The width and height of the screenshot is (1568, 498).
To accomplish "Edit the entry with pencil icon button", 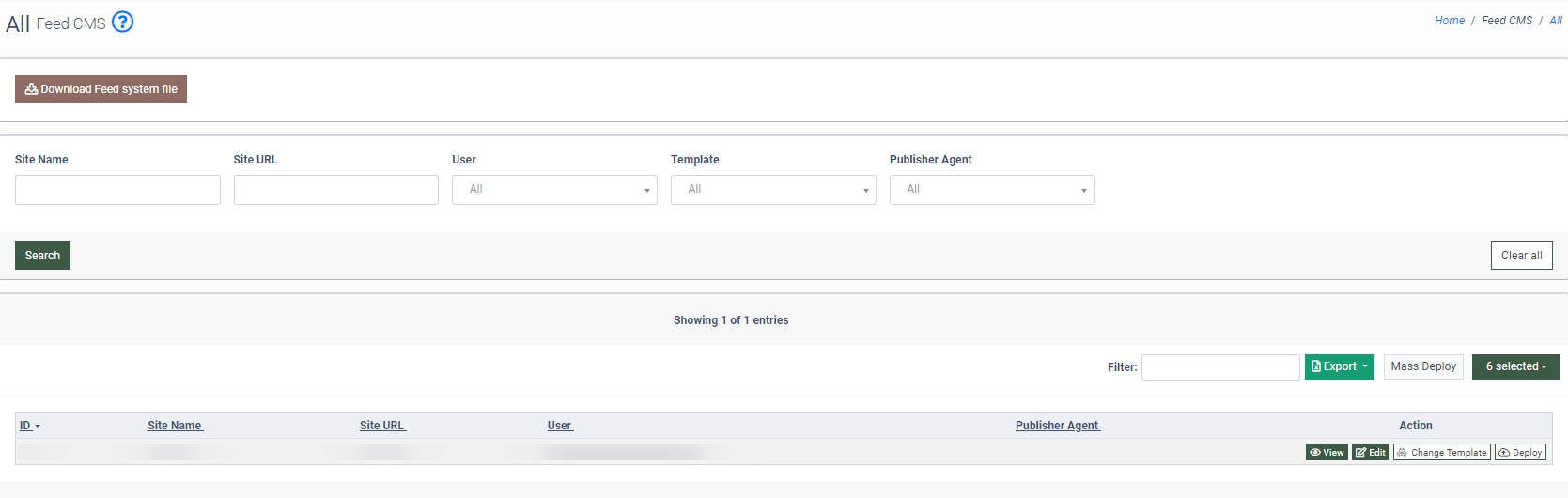I will pyautogui.click(x=1370, y=453).
